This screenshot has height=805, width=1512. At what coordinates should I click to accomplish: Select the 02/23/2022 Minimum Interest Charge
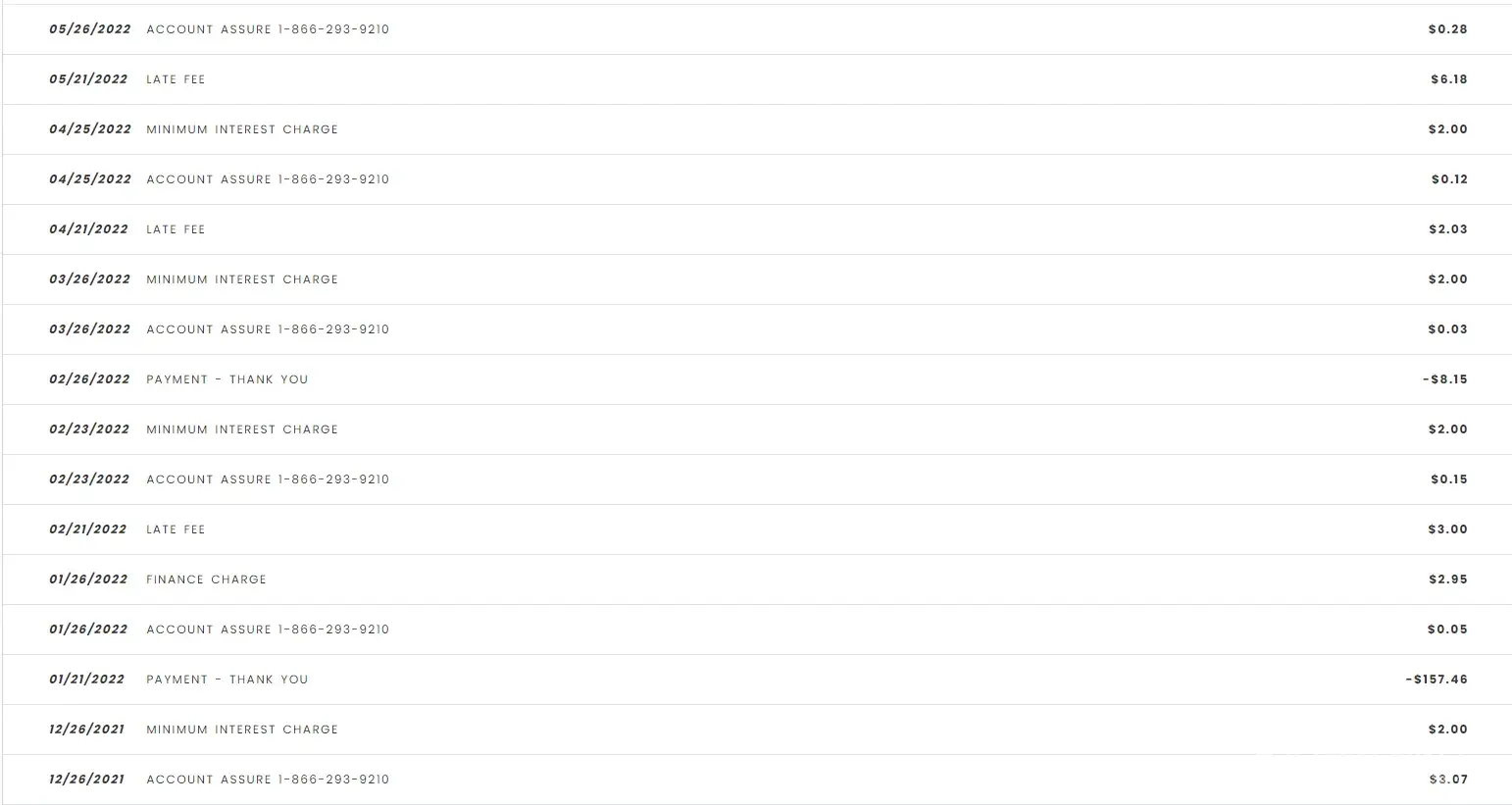(x=757, y=429)
